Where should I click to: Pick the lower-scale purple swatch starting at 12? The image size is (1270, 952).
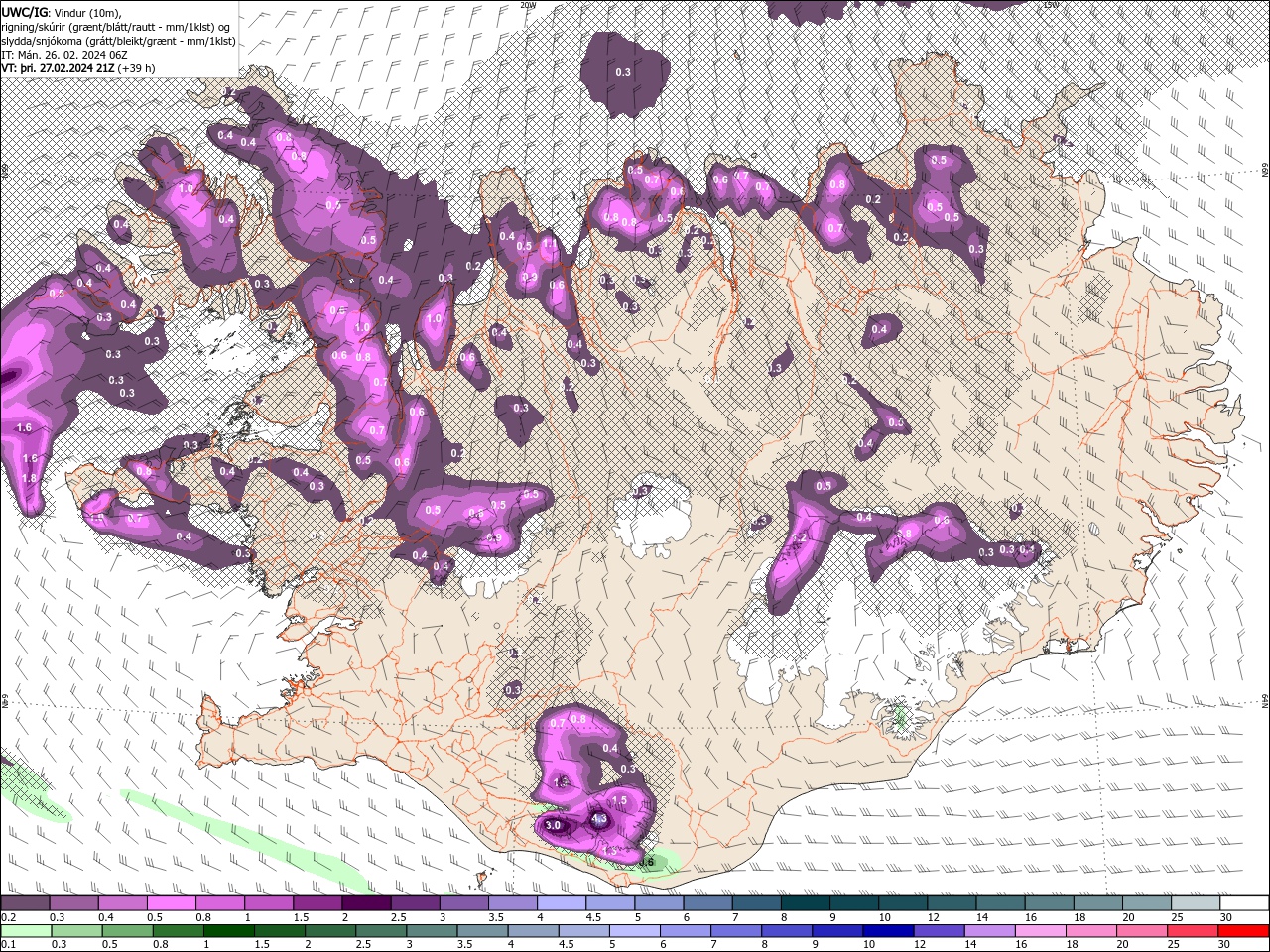[939, 931]
